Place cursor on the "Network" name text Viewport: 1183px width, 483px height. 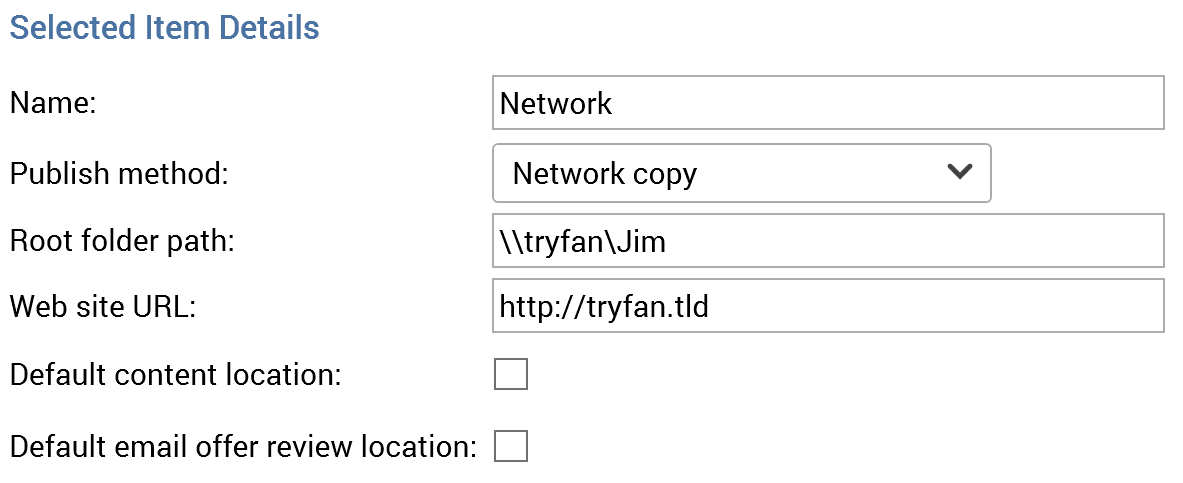click(x=556, y=104)
